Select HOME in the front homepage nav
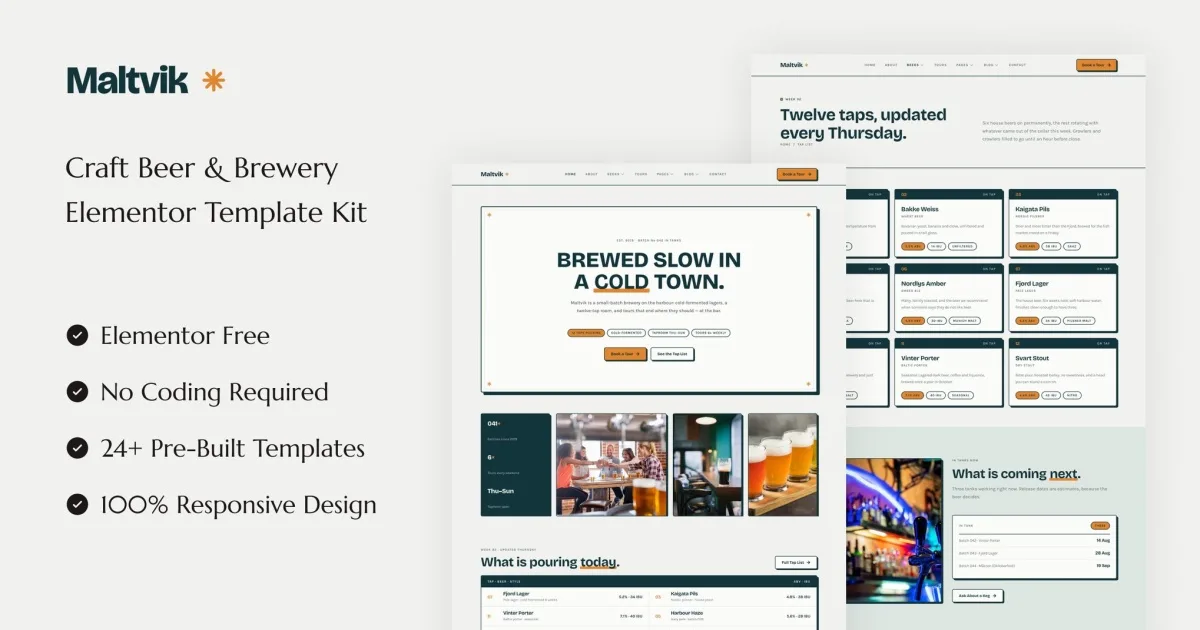Screen dimensions: 1200x630 pos(570,174)
